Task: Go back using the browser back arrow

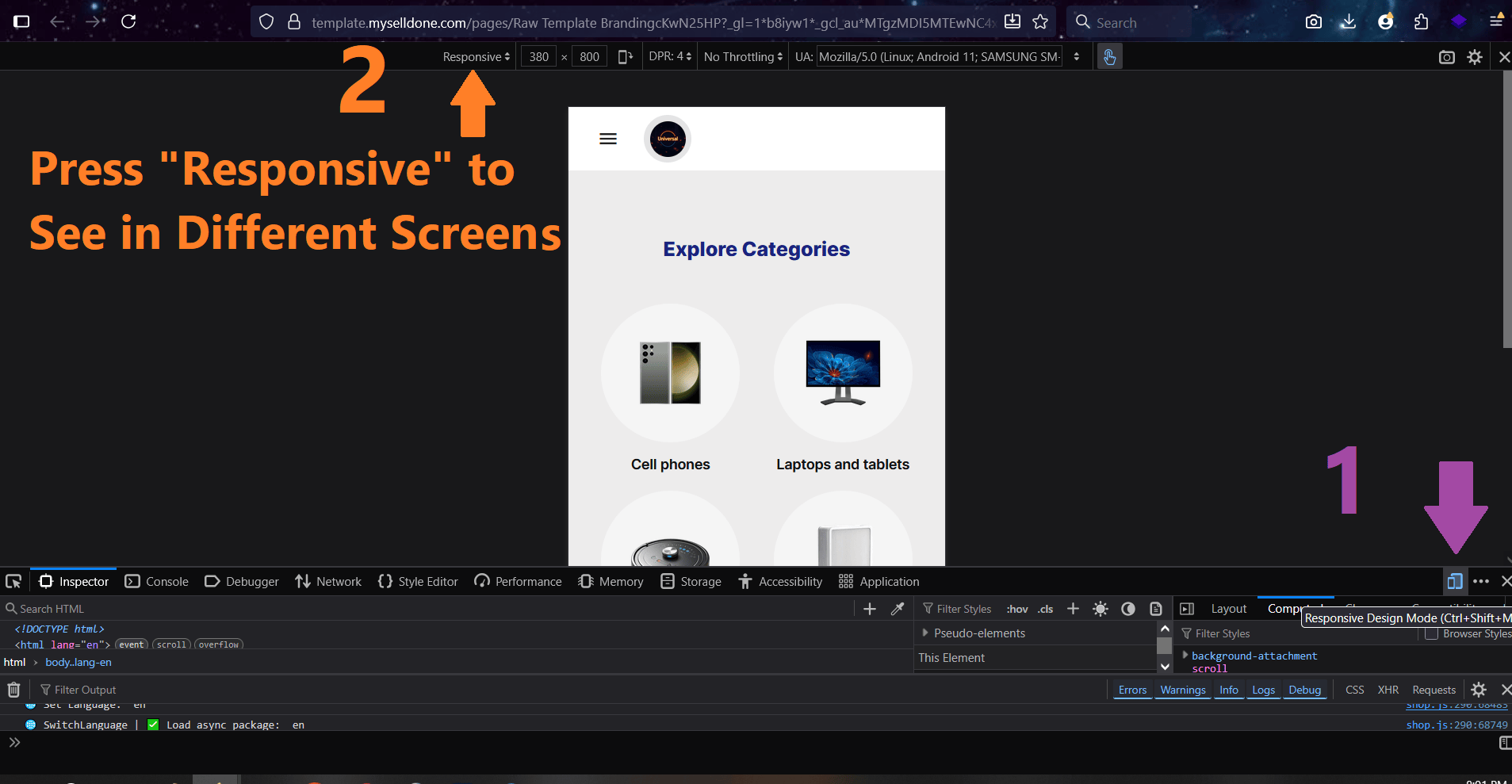Action: click(x=57, y=21)
